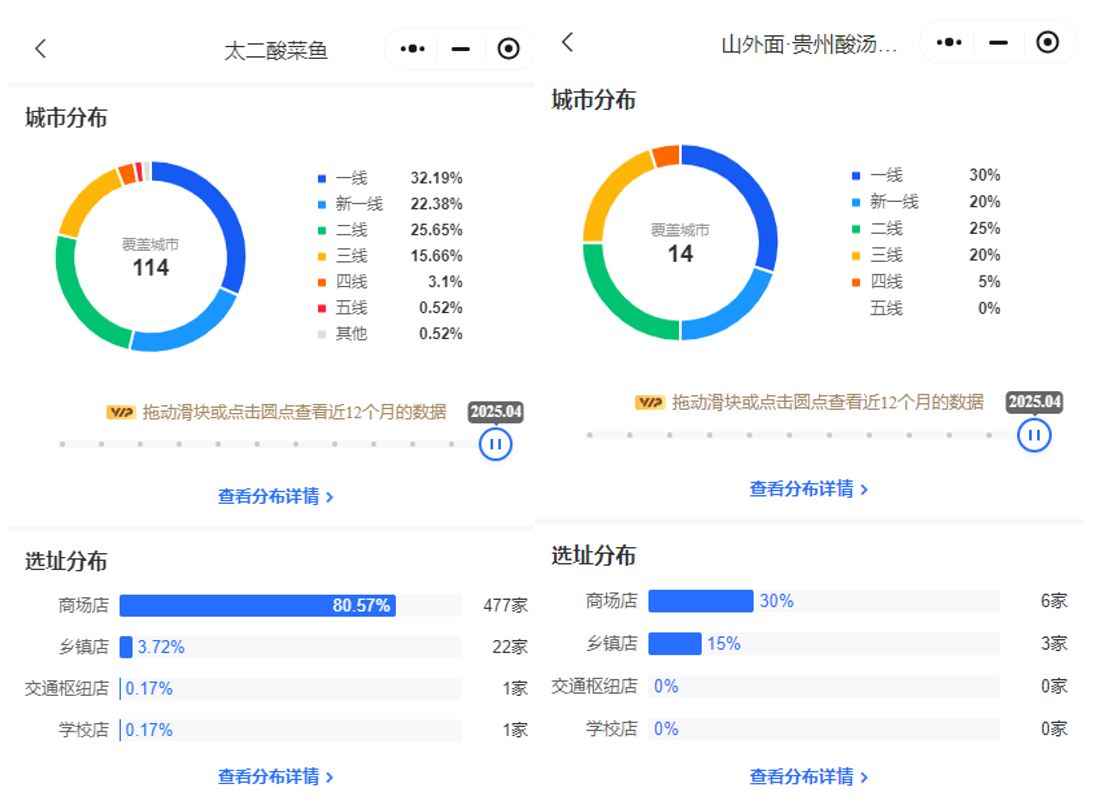Close left mini program via circle icon
1100x805 pixels.
coord(508,49)
